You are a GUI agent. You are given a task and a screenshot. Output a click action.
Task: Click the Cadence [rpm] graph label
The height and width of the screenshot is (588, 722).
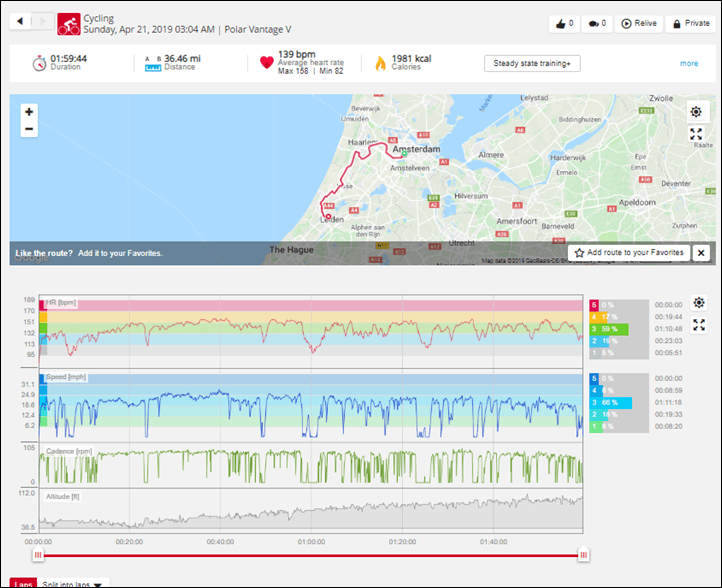(x=69, y=451)
